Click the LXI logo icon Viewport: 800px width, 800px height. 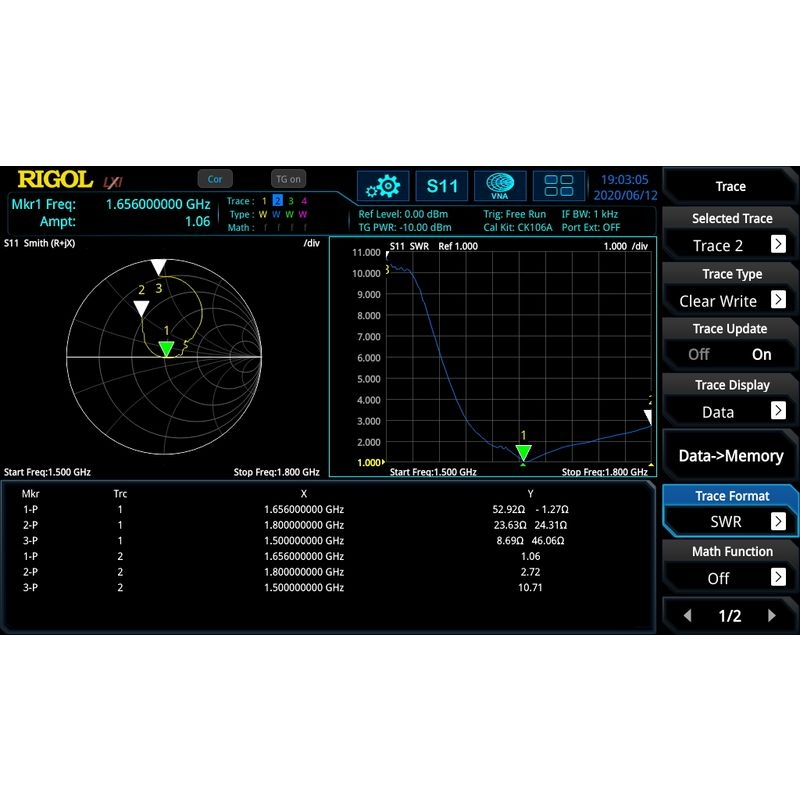coord(113,182)
